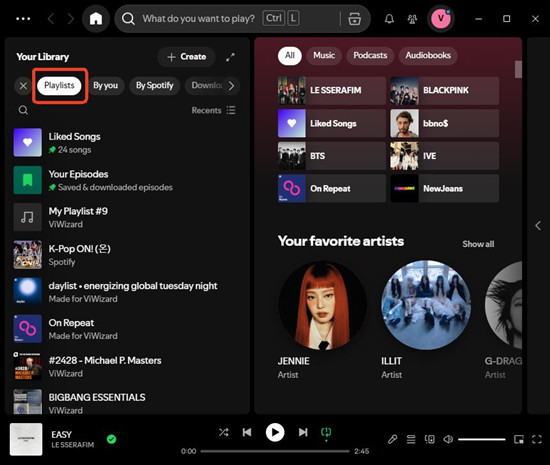Select the Podcasts tab
Viewport: 550px width, 465px height.
pyautogui.click(x=370, y=56)
